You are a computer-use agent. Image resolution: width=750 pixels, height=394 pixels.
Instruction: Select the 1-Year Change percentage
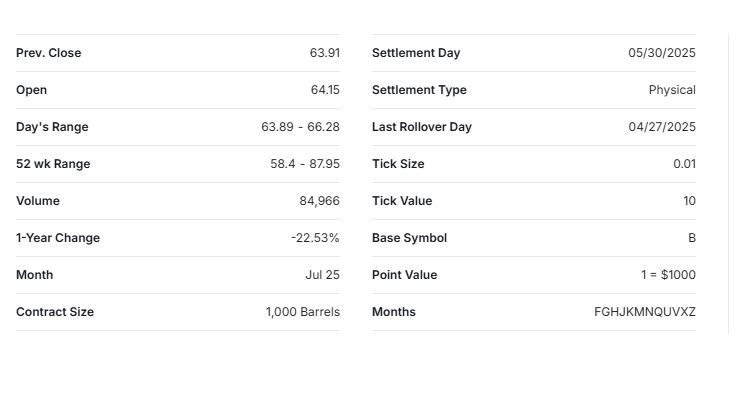[315, 238]
